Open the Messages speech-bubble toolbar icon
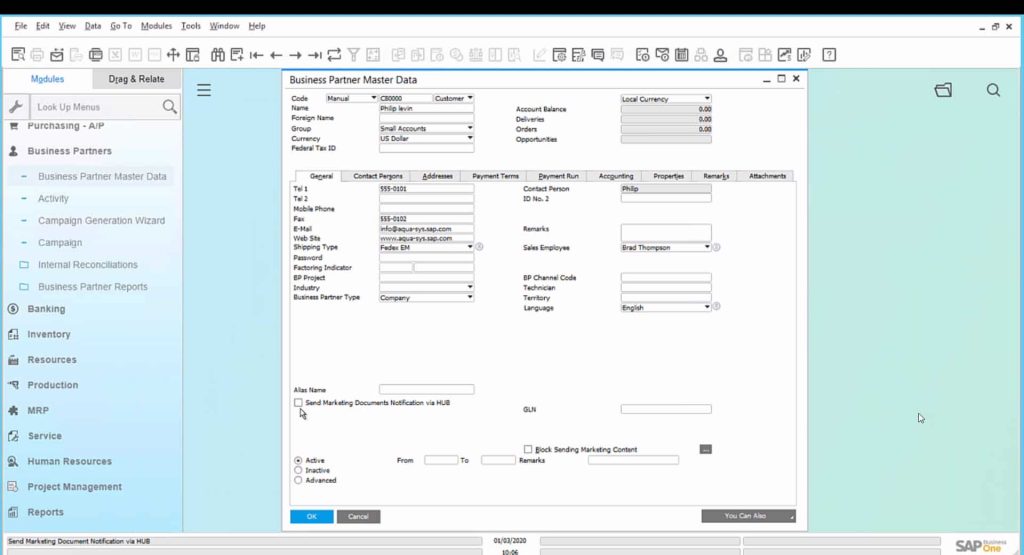 point(598,55)
